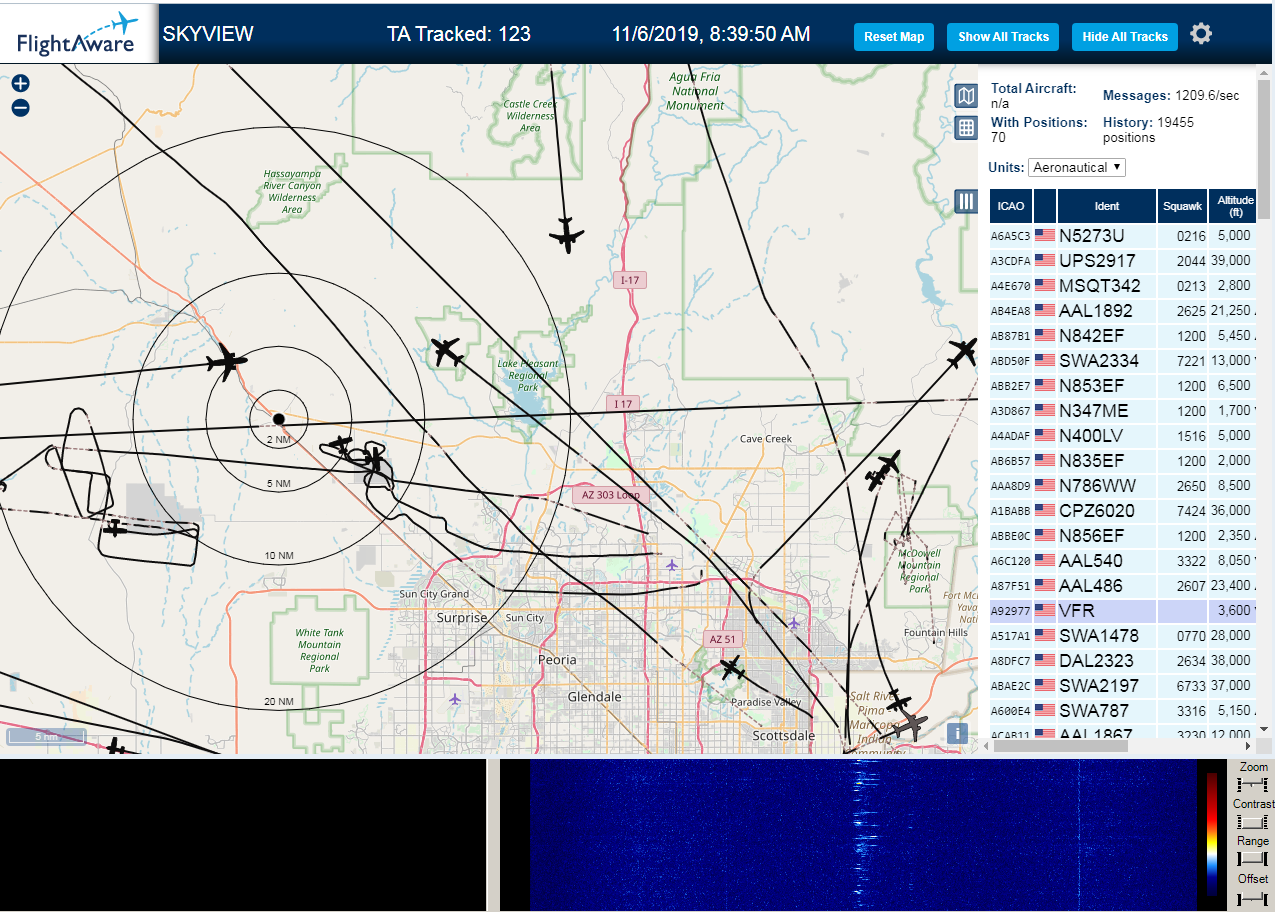Viewport: 1275px width, 913px height.
Task: Click the receiver location dot on map
Action: pos(279,418)
